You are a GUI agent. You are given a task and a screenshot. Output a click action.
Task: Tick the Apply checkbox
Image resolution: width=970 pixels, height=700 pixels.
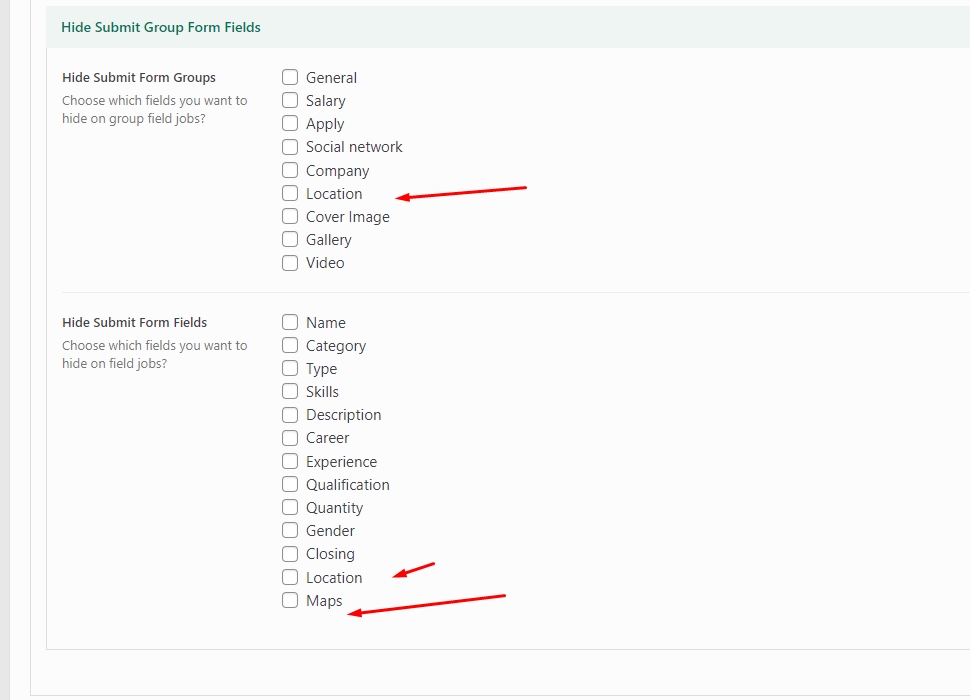290,123
